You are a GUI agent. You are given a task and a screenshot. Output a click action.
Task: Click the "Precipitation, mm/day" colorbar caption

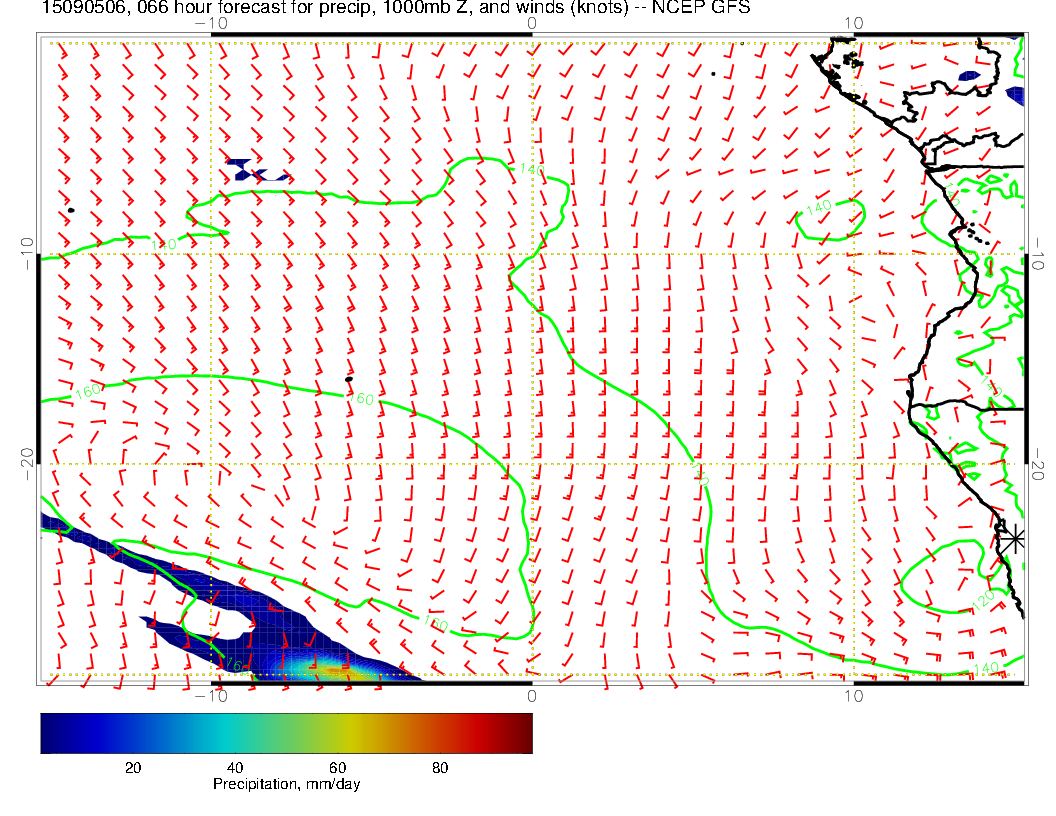tap(286, 784)
